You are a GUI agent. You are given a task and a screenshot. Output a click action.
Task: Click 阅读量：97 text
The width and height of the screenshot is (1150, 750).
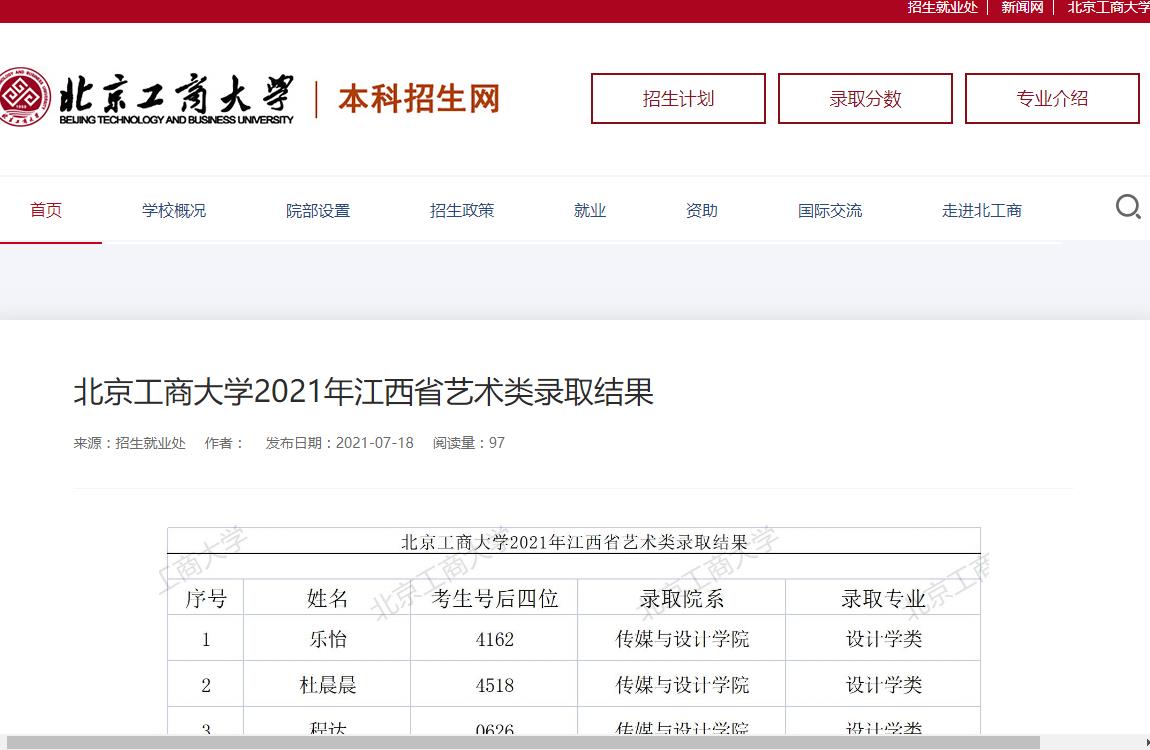pyautogui.click(x=469, y=443)
